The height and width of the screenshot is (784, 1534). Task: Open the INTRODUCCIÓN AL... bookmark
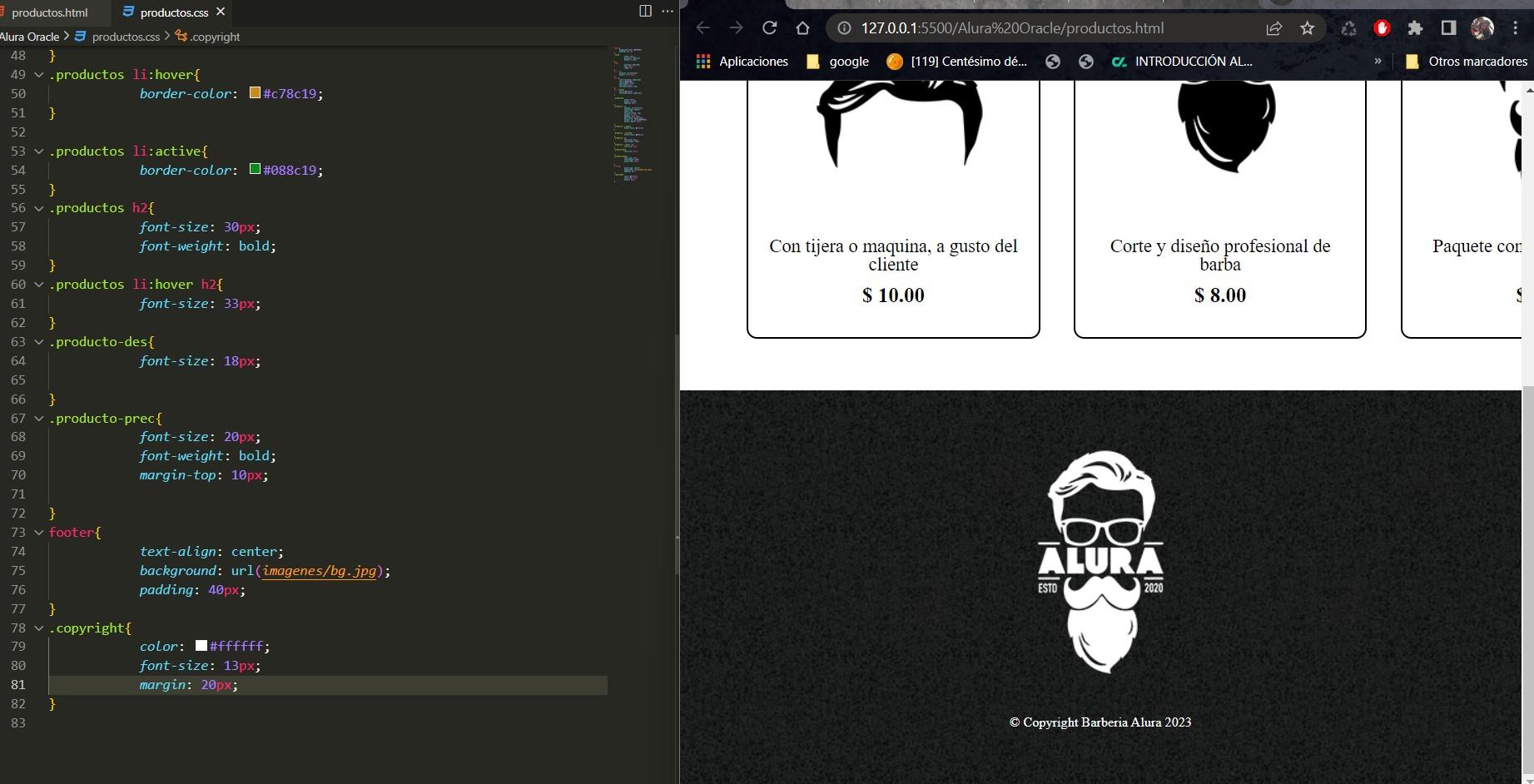click(x=1182, y=62)
